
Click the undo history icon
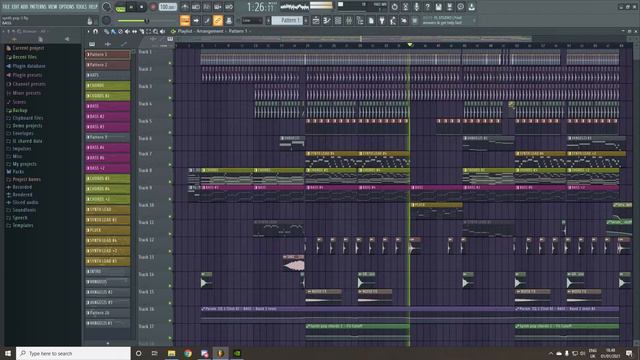click(x=394, y=7)
